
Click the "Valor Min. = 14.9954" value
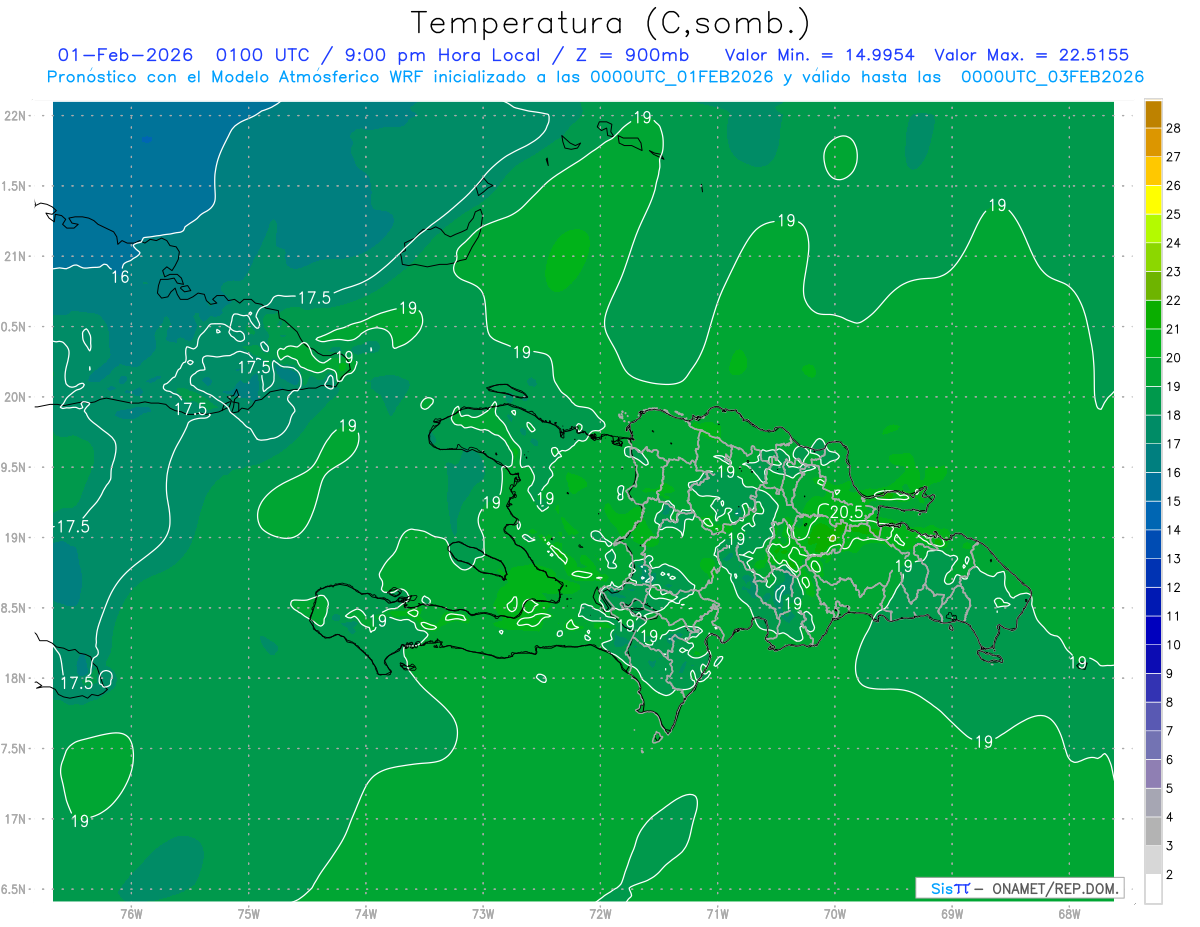(x=819, y=55)
